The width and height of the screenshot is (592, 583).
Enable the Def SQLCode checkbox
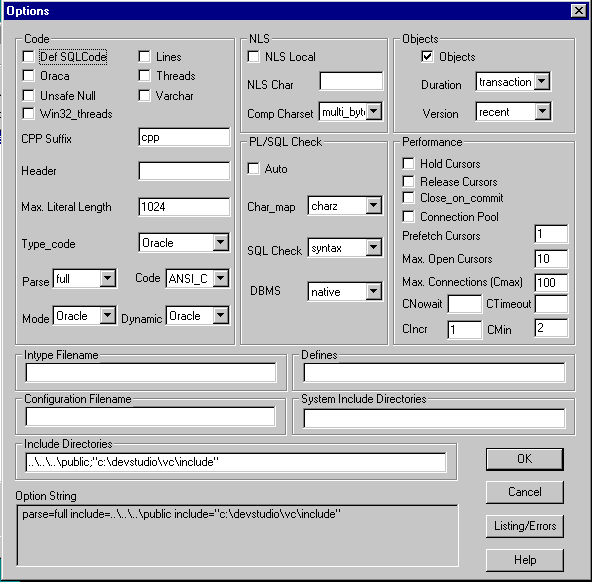(28, 57)
